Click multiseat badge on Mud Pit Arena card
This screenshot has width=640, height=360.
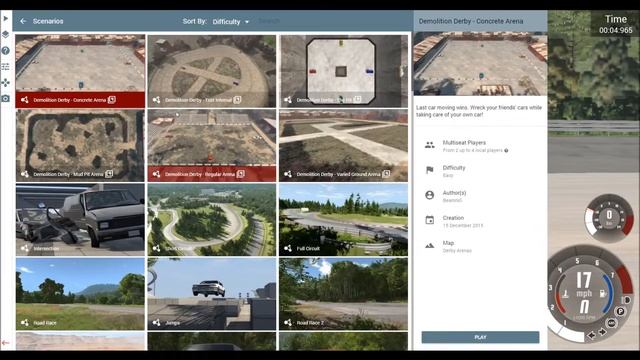(x=109, y=174)
